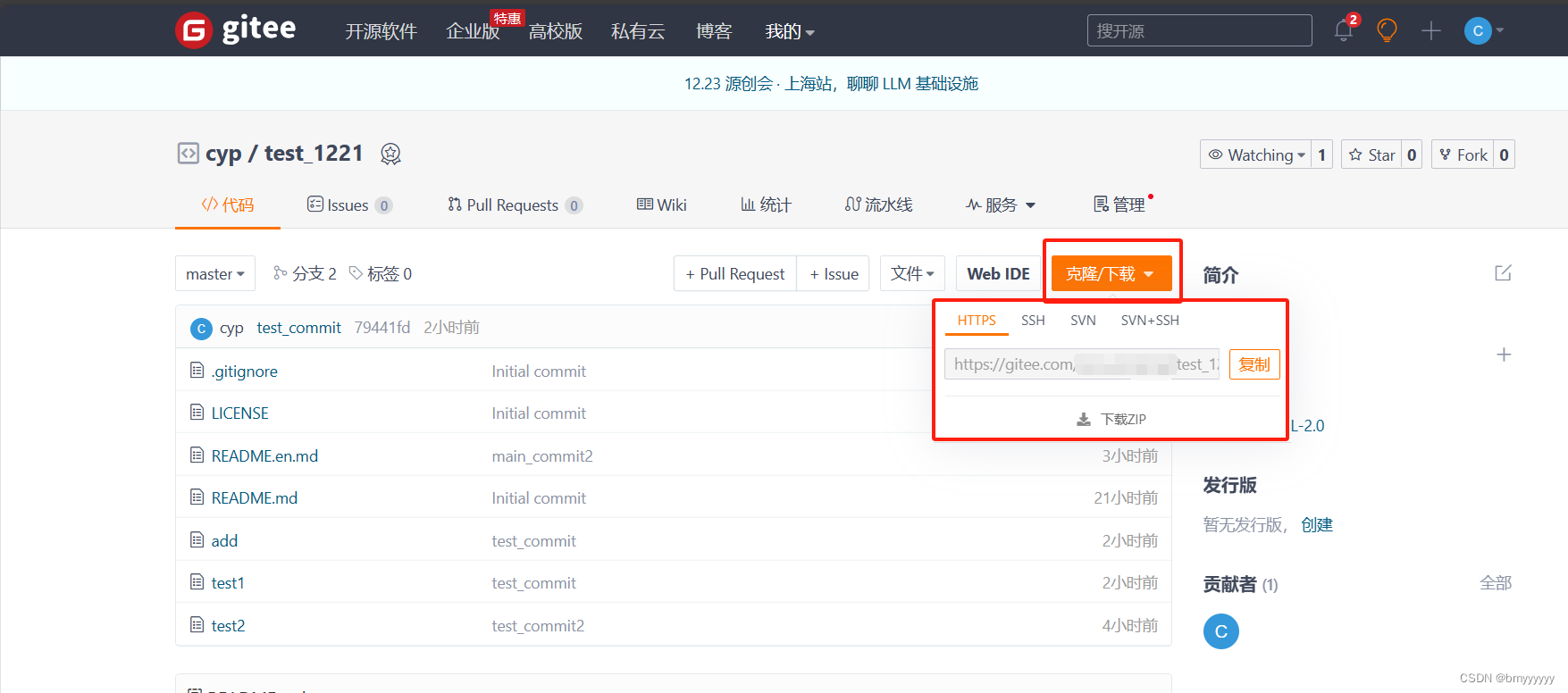
Task: Click the 复制 copy button
Action: [x=1254, y=364]
